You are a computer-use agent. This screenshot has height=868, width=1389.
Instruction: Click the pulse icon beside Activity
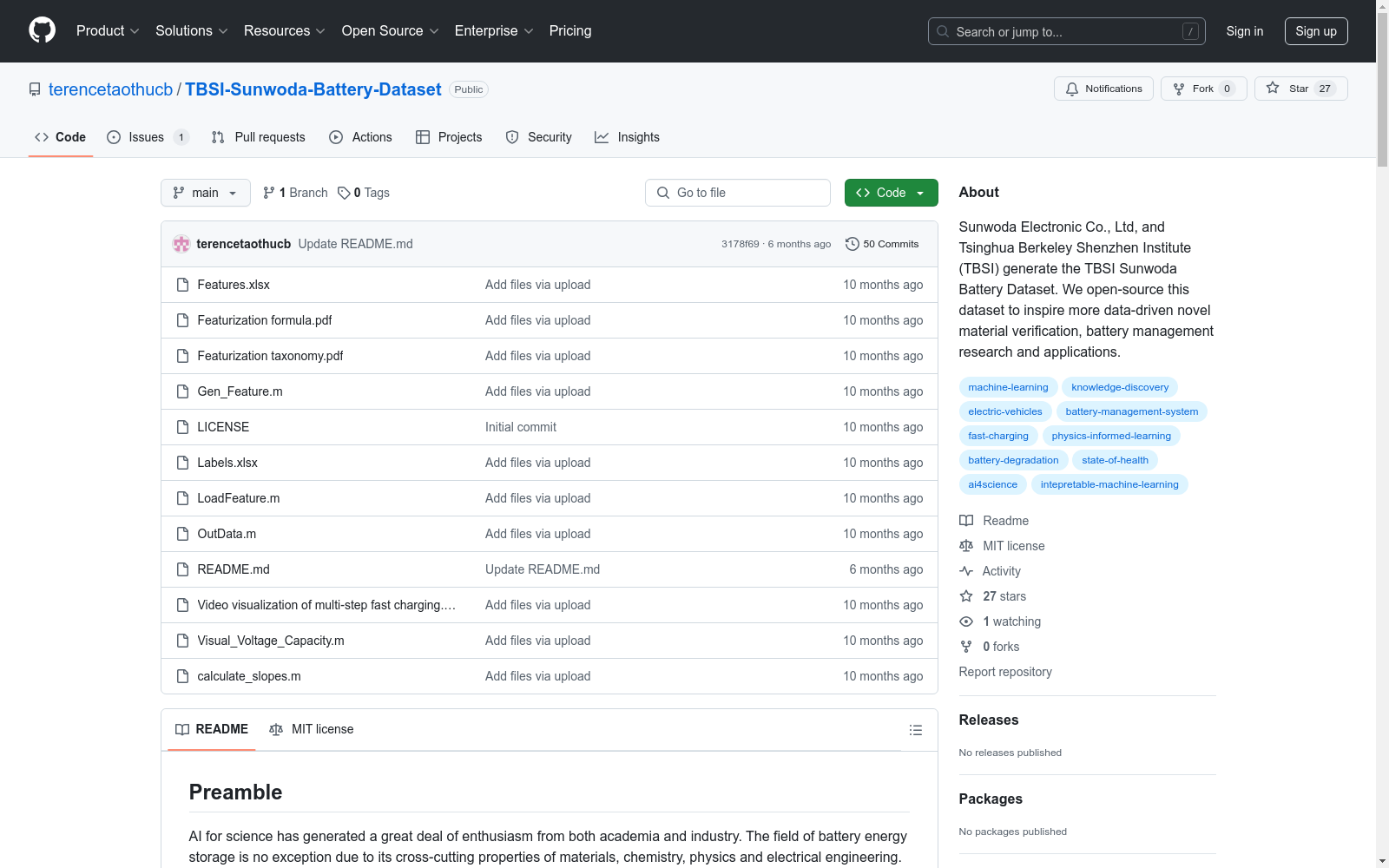point(966,571)
